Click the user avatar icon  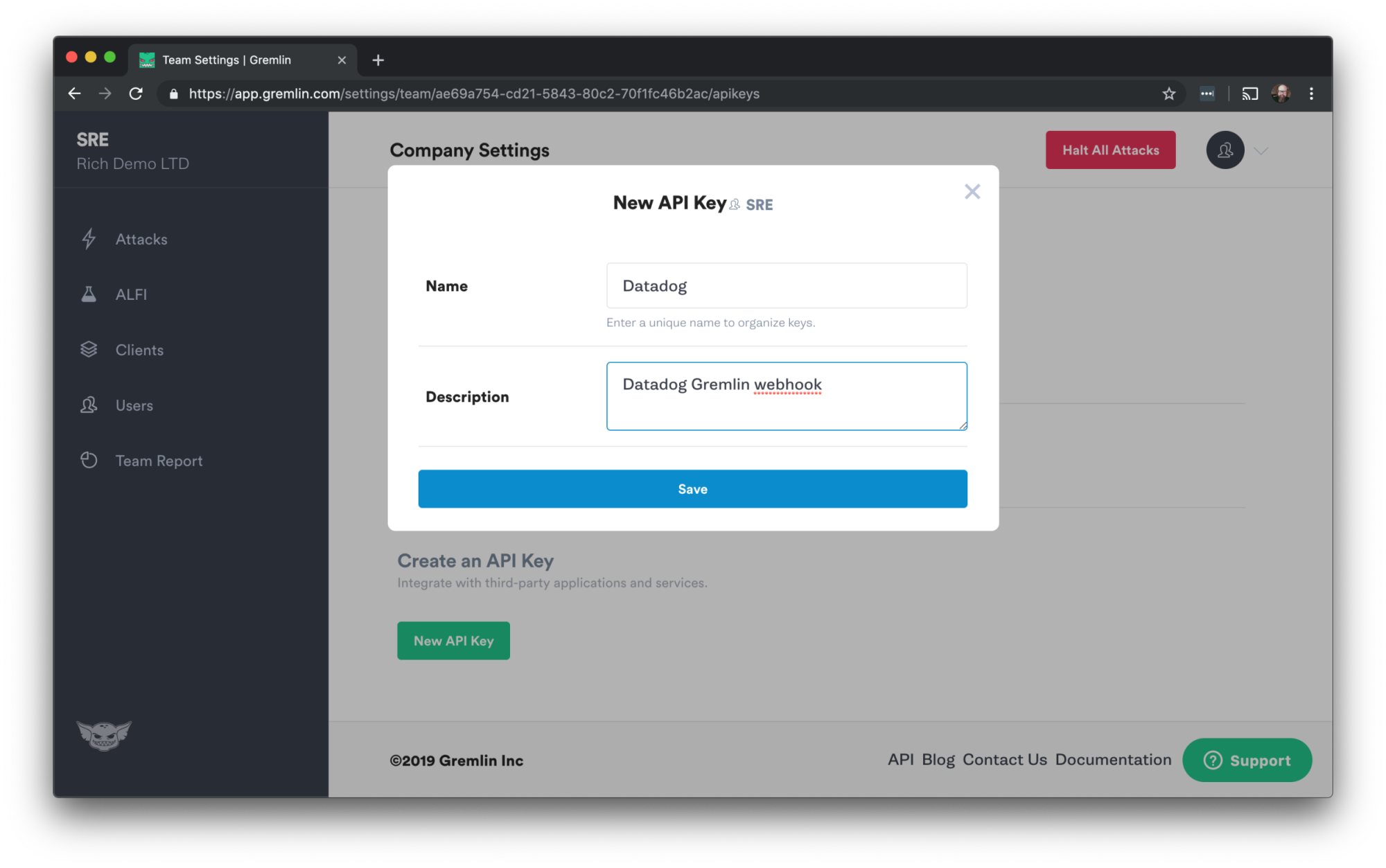(1225, 150)
